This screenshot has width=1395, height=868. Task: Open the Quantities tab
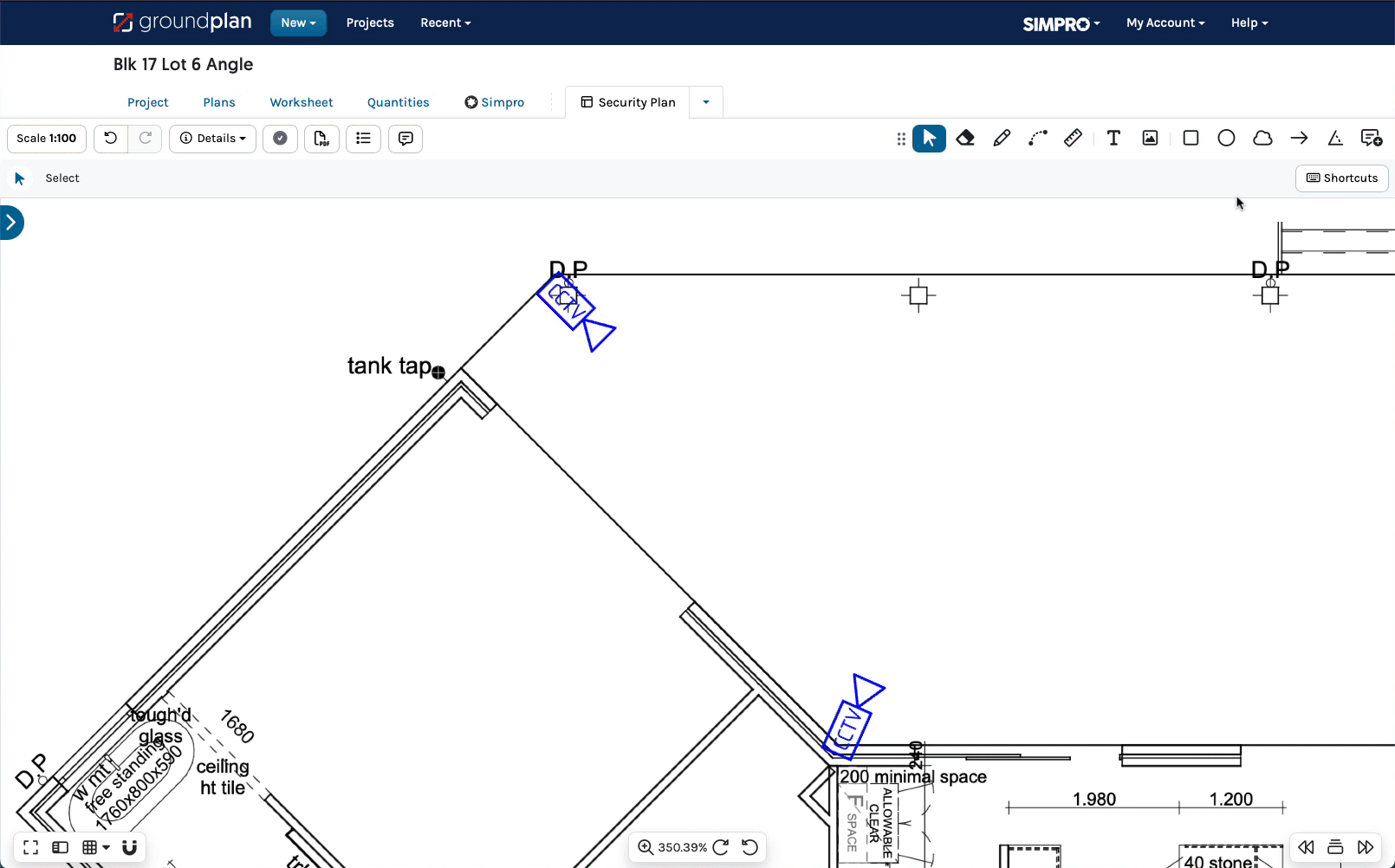398,102
